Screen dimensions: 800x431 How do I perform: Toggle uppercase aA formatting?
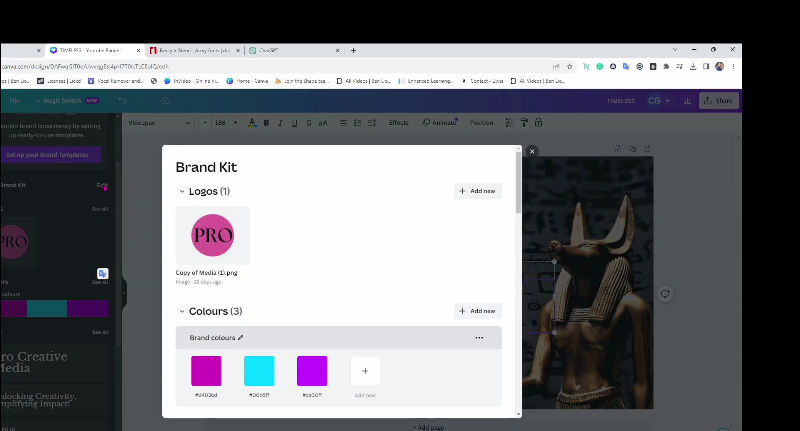pyautogui.click(x=323, y=123)
